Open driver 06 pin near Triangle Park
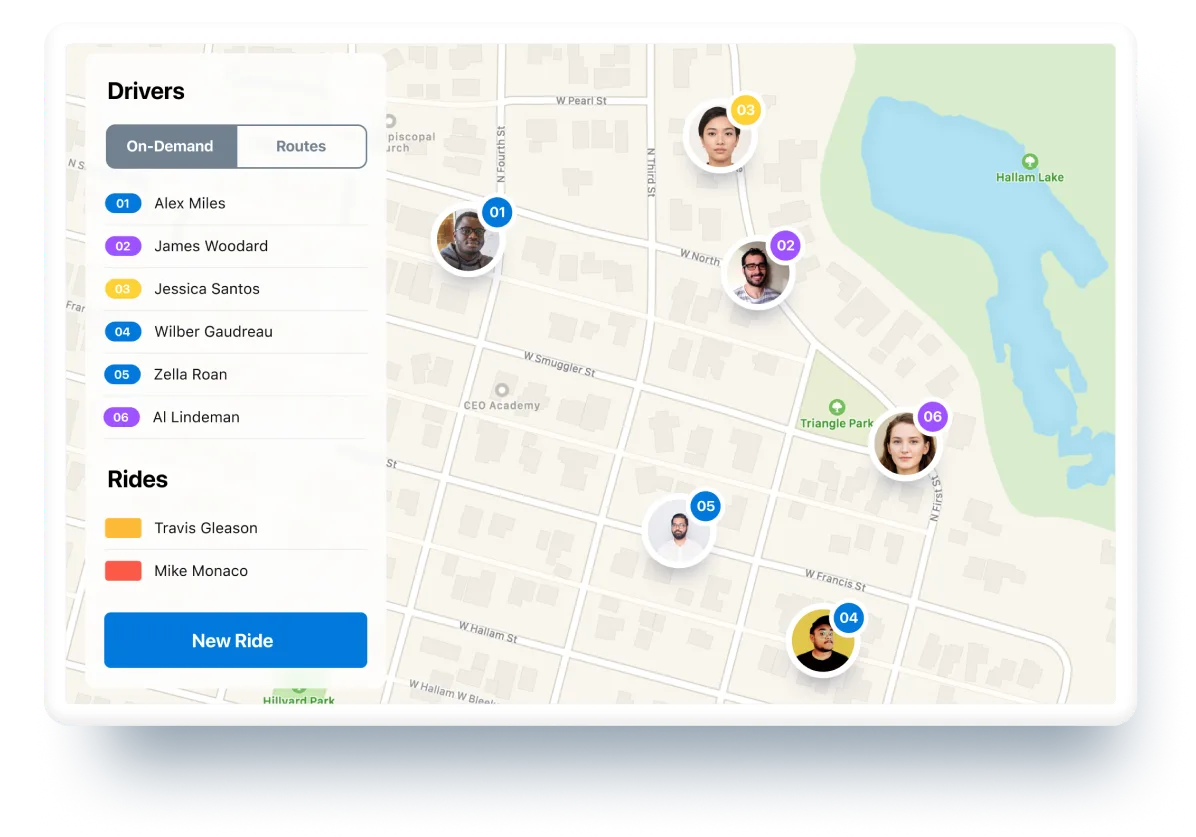 (905, 444)
